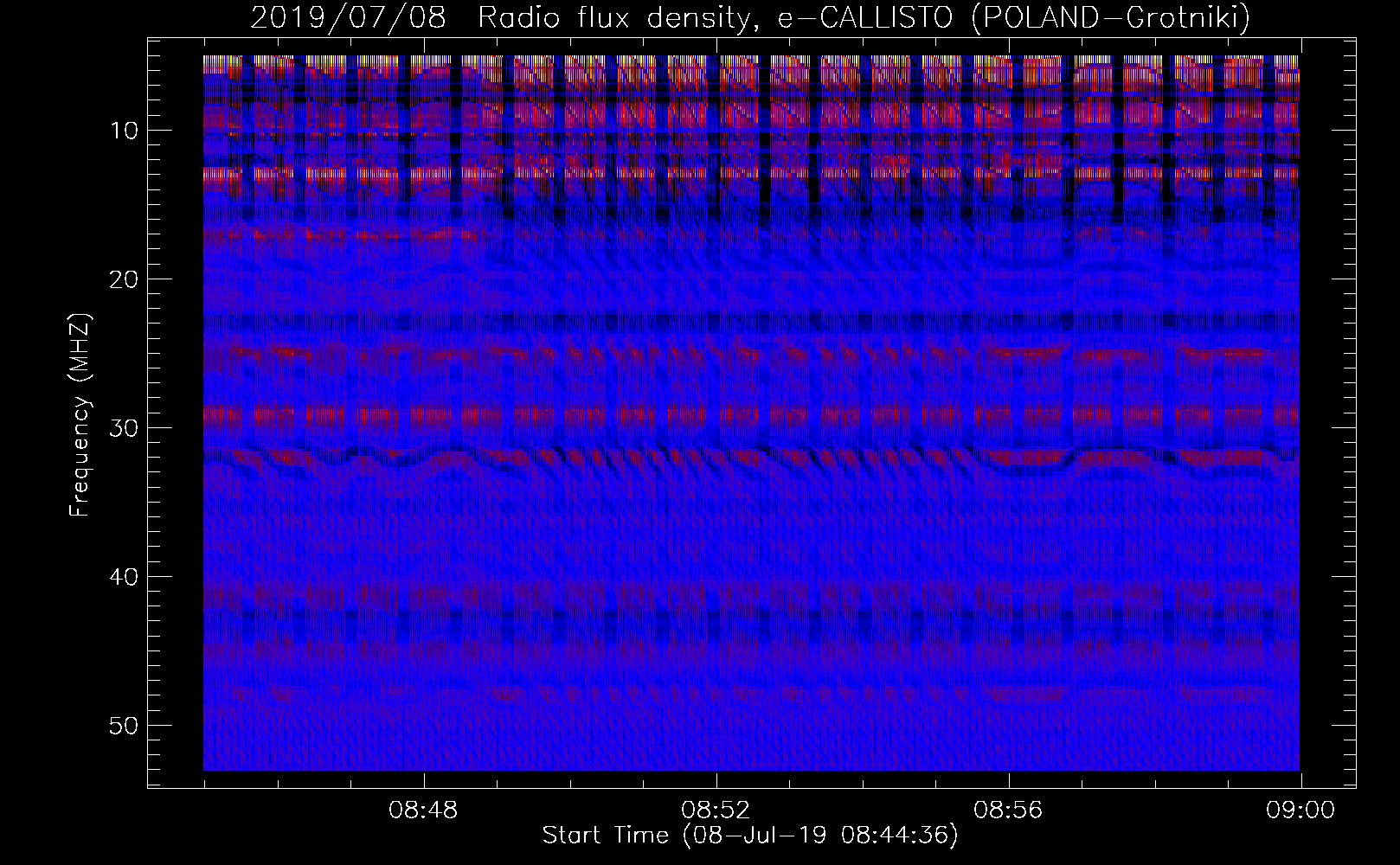Click the '08:56' time tick label
The image size is (1400, 865).
click(1008, 811)
